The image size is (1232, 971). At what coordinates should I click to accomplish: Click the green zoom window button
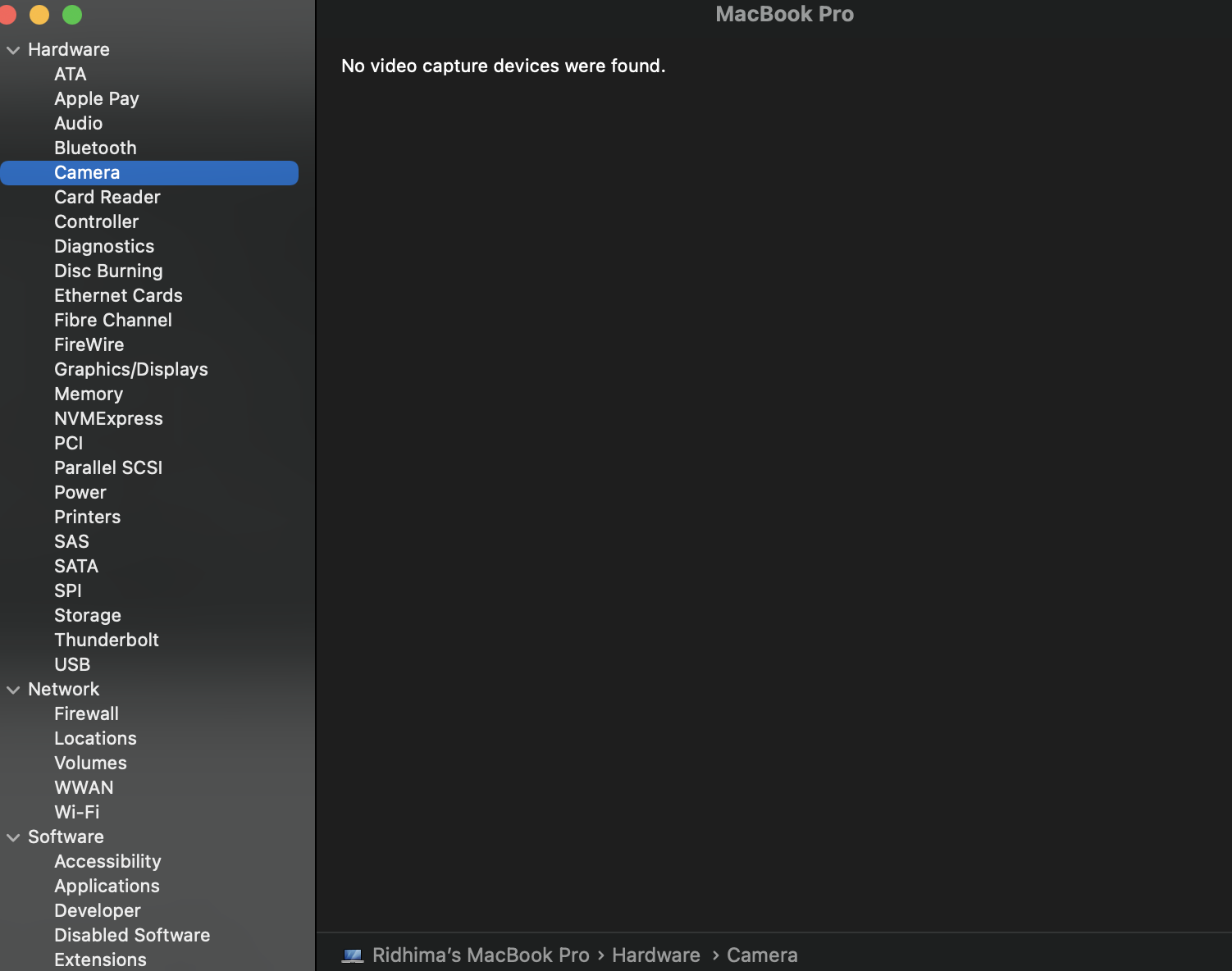click(x=72, y=15)
